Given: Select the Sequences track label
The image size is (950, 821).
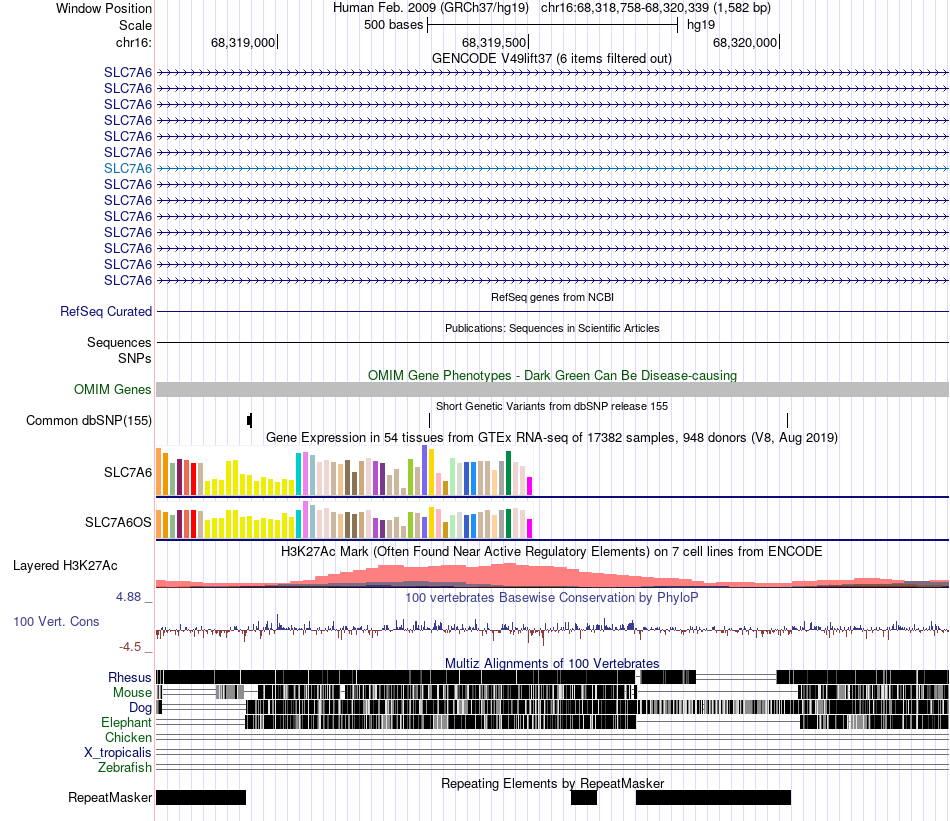Looking at the screenshot, I should pyautogui.click(x=119, y=342).
